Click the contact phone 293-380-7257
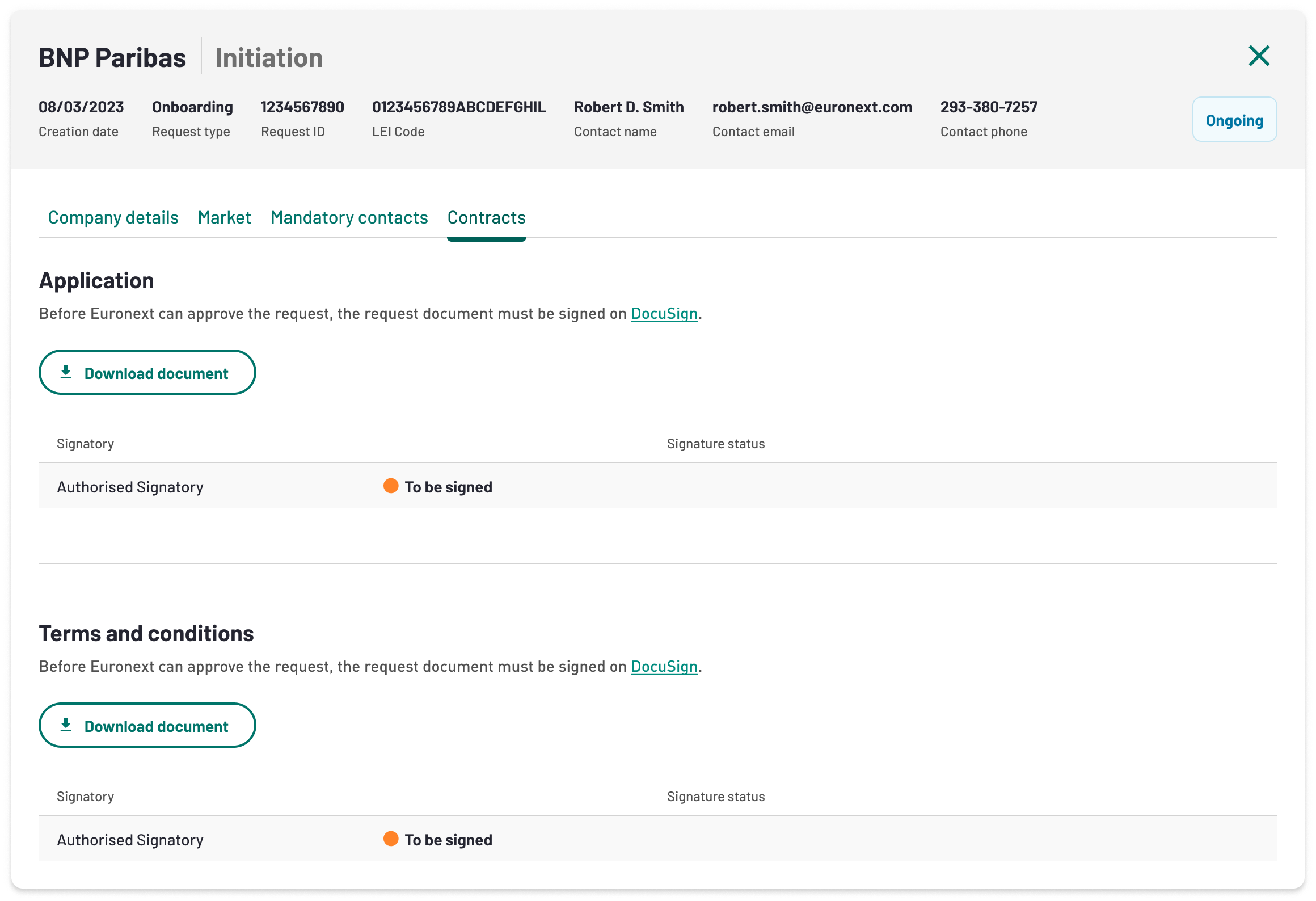 (x=988, y=107)
